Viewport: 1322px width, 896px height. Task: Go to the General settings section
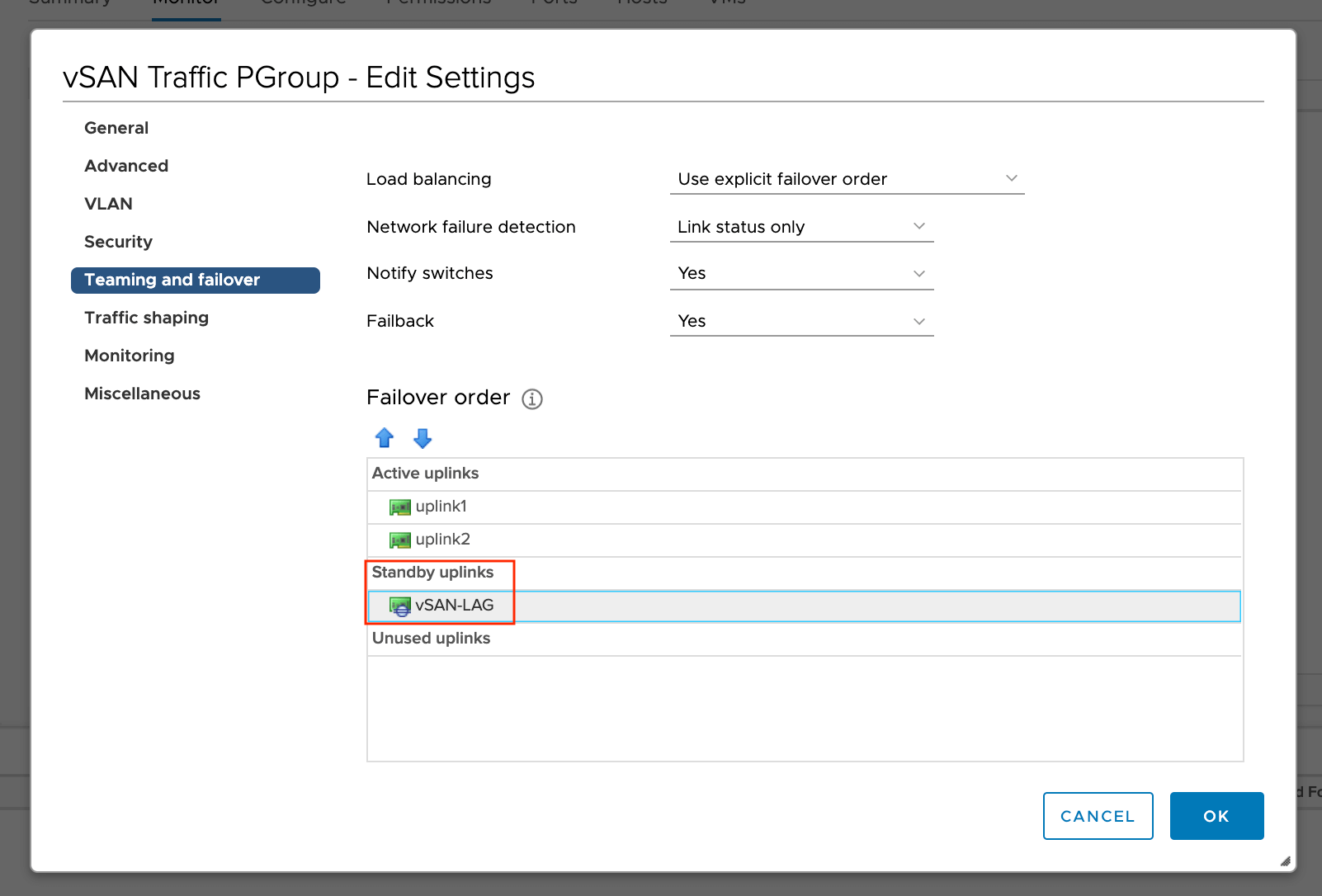[x=116, y=128]
